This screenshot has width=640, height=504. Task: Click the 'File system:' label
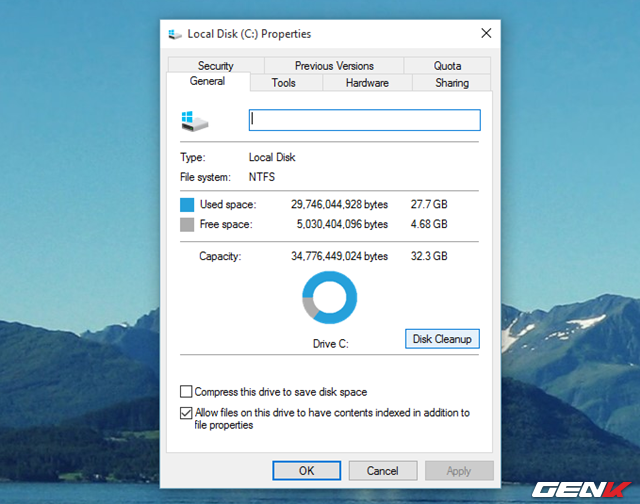[205, 177]
